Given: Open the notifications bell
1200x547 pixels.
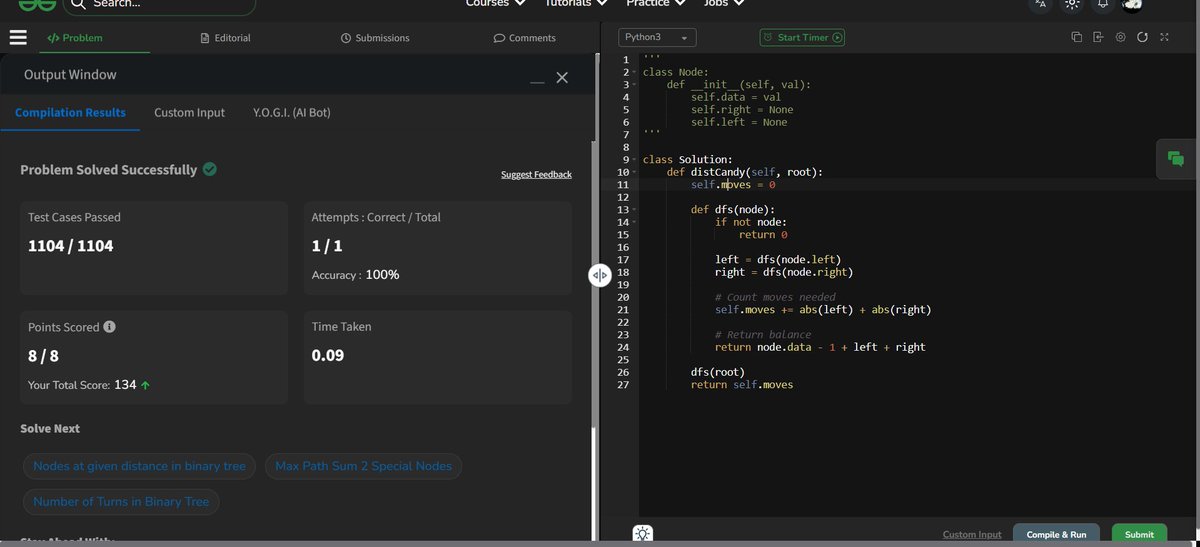Looking at the screenshot, I should (1102, 4).
